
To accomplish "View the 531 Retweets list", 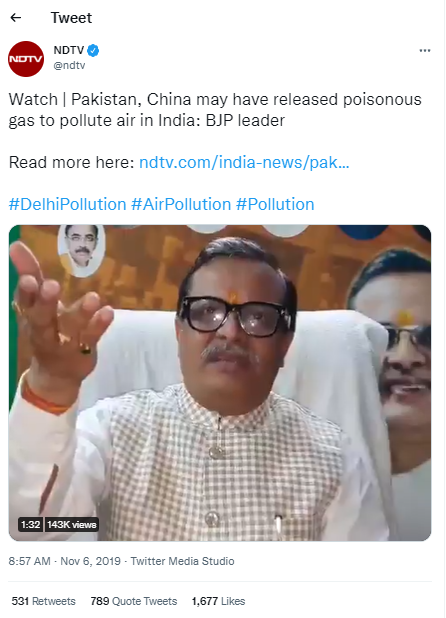I will 43,601.
